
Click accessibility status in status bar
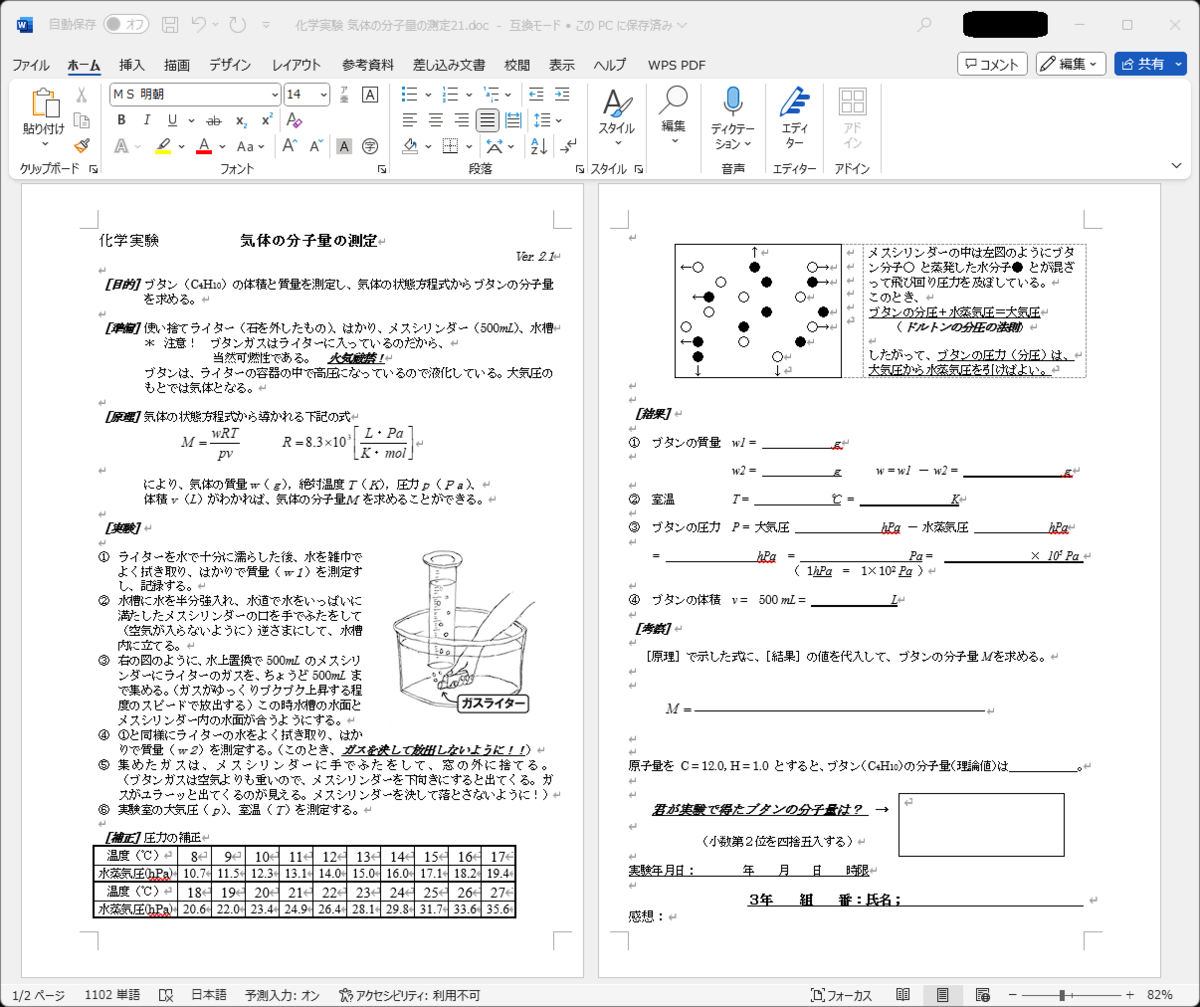click(x=409, y=995)
